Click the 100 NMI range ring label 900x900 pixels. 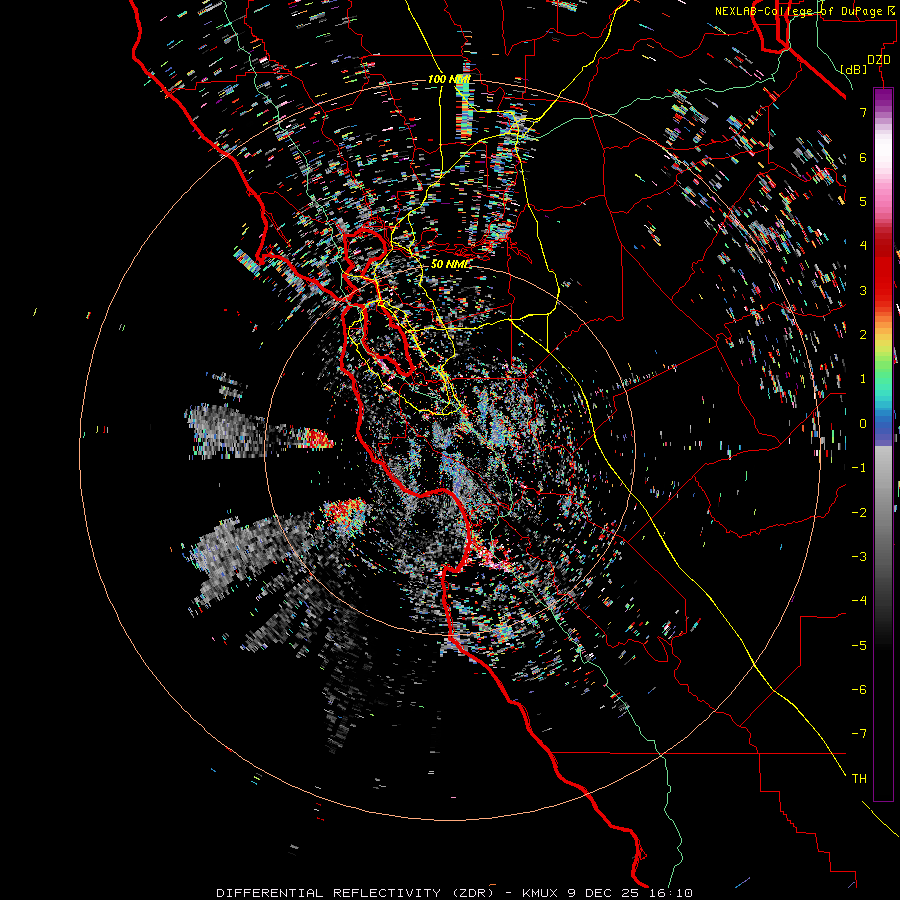(449, 79)
